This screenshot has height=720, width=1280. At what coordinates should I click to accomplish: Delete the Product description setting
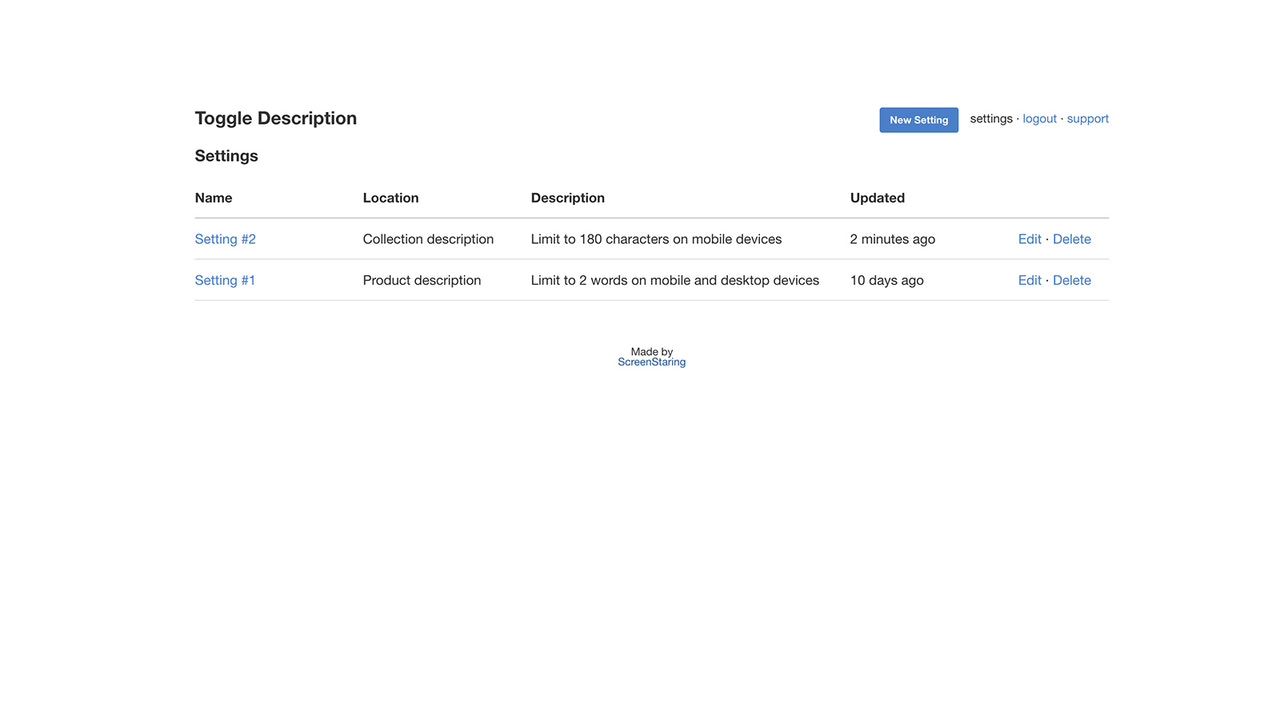tap(1071, 280)
